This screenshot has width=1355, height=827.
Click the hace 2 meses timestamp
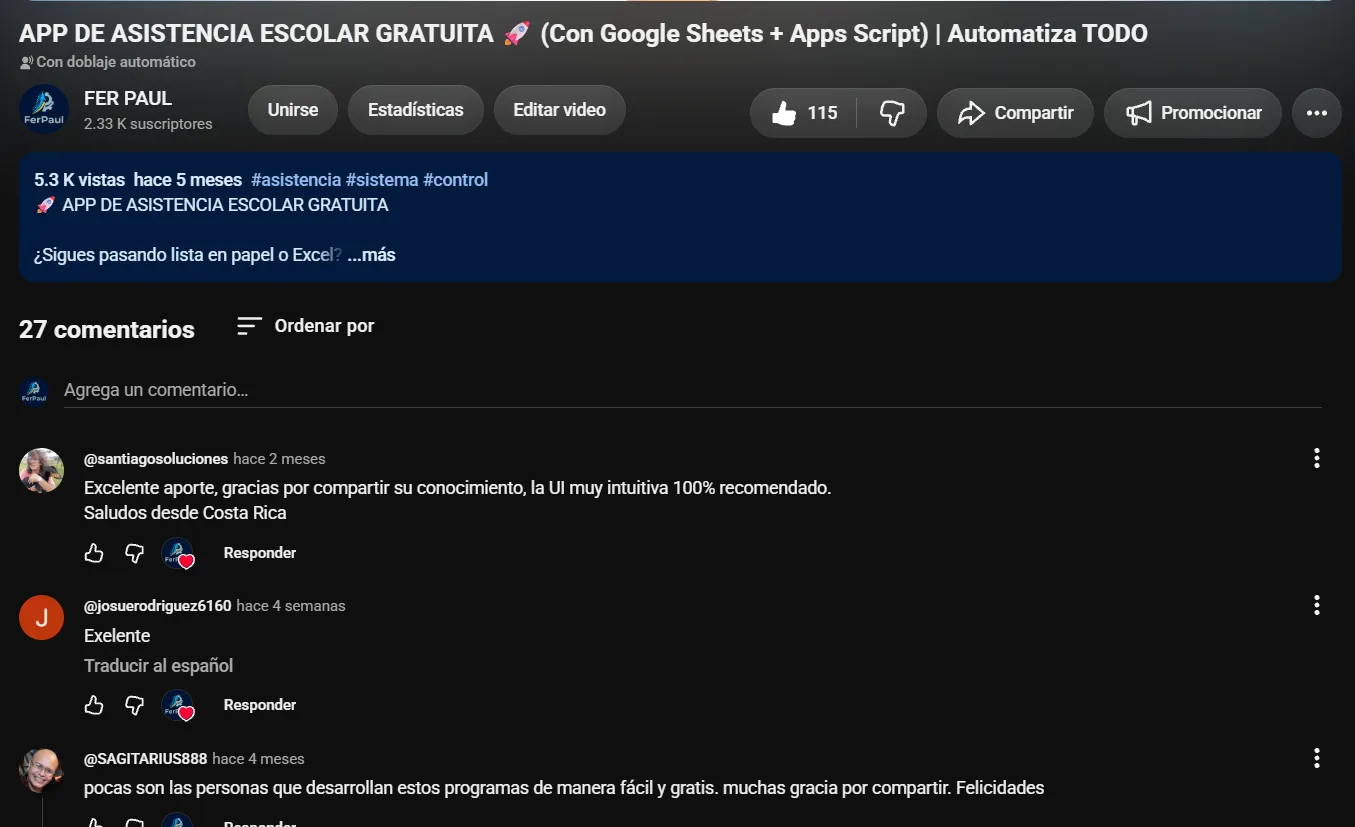click(279, 459)
